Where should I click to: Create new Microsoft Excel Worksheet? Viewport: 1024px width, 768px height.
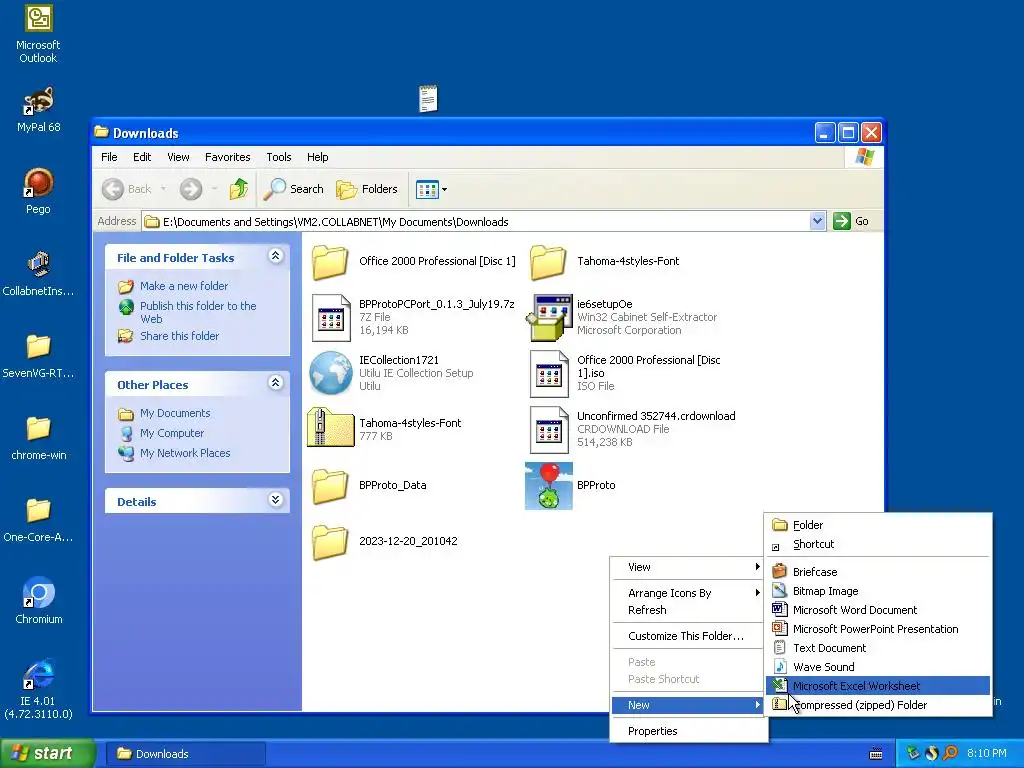pos(878,686)
